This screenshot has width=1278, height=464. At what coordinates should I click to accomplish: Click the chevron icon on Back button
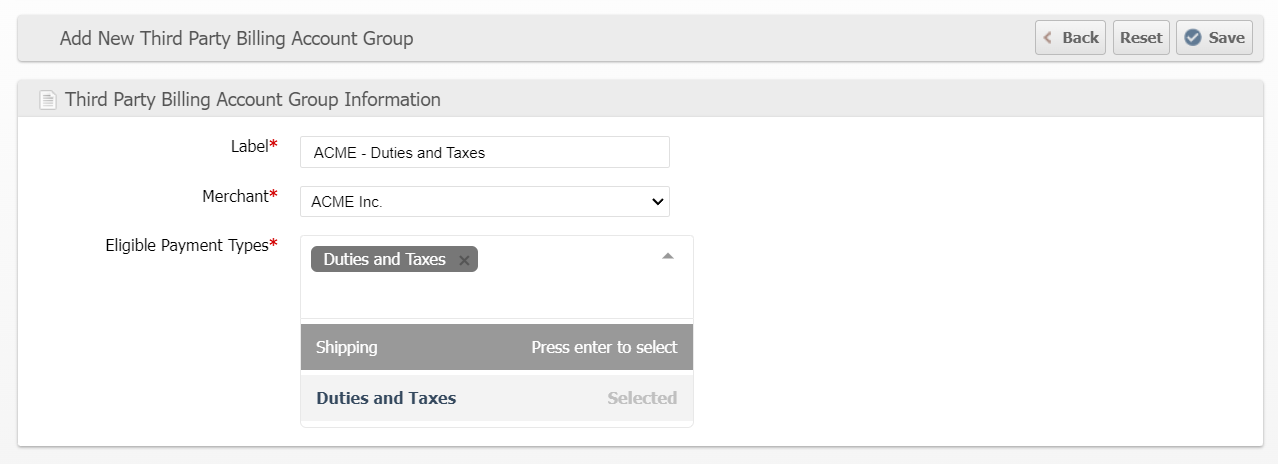[x=1048, y=38]
